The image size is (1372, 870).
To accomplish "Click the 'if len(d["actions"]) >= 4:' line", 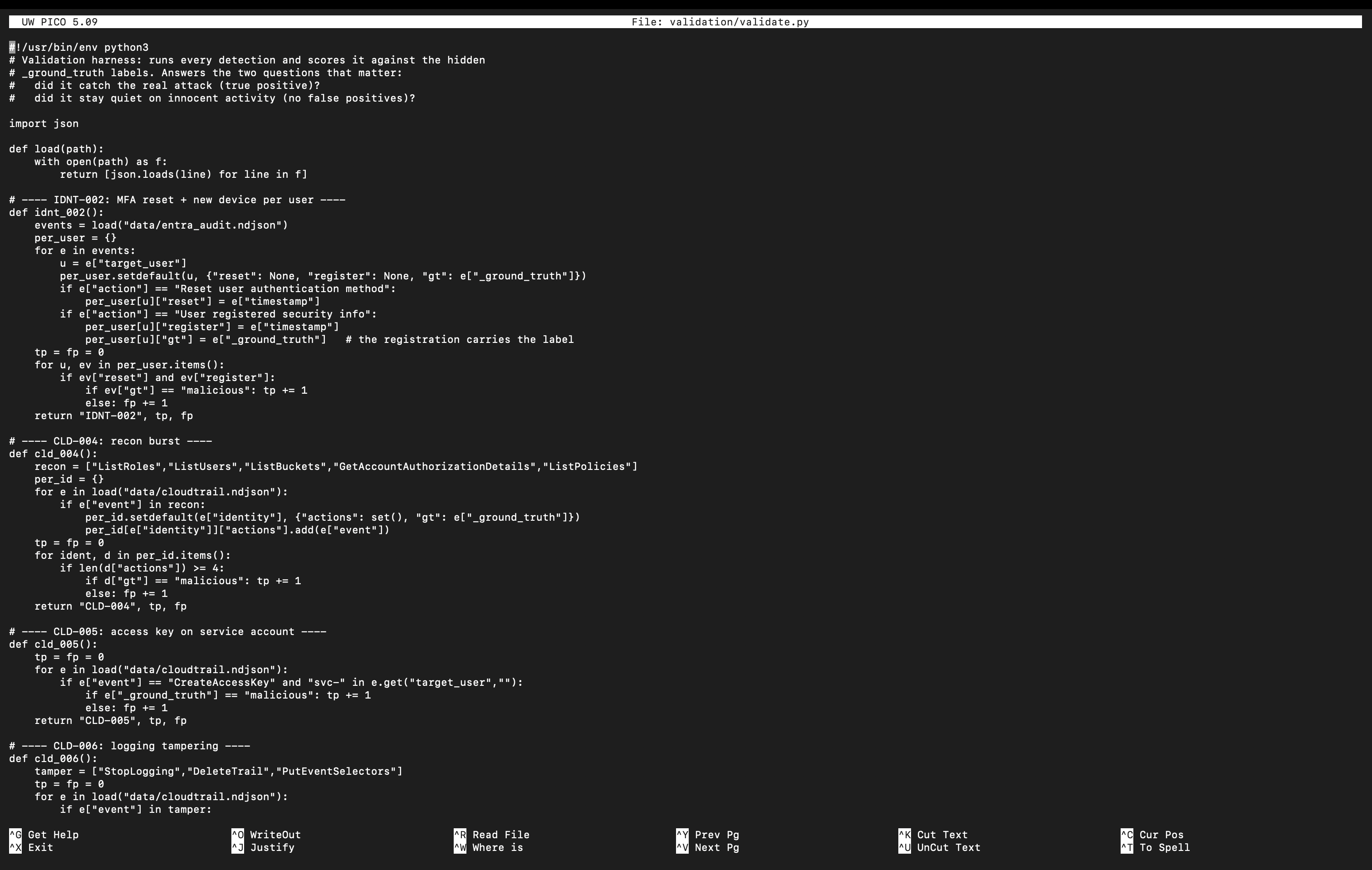I will pos(142,568).
